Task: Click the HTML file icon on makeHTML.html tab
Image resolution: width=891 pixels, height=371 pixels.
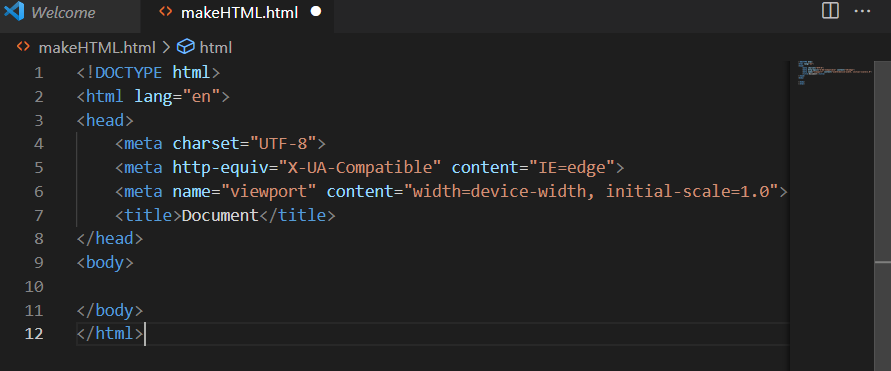Action: [166, 12]
